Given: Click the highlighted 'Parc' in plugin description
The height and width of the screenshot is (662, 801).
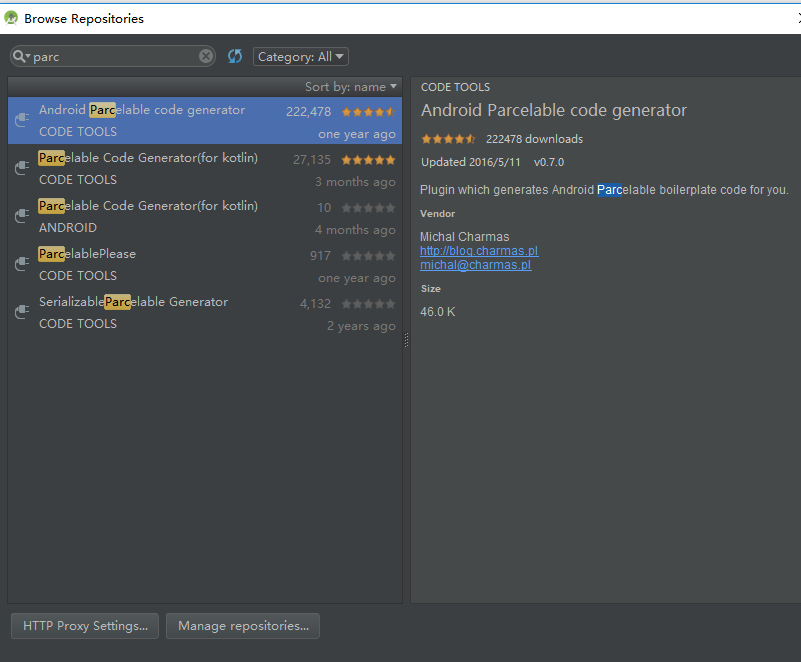Looking at the screenshot, I should tap(609, 190).
